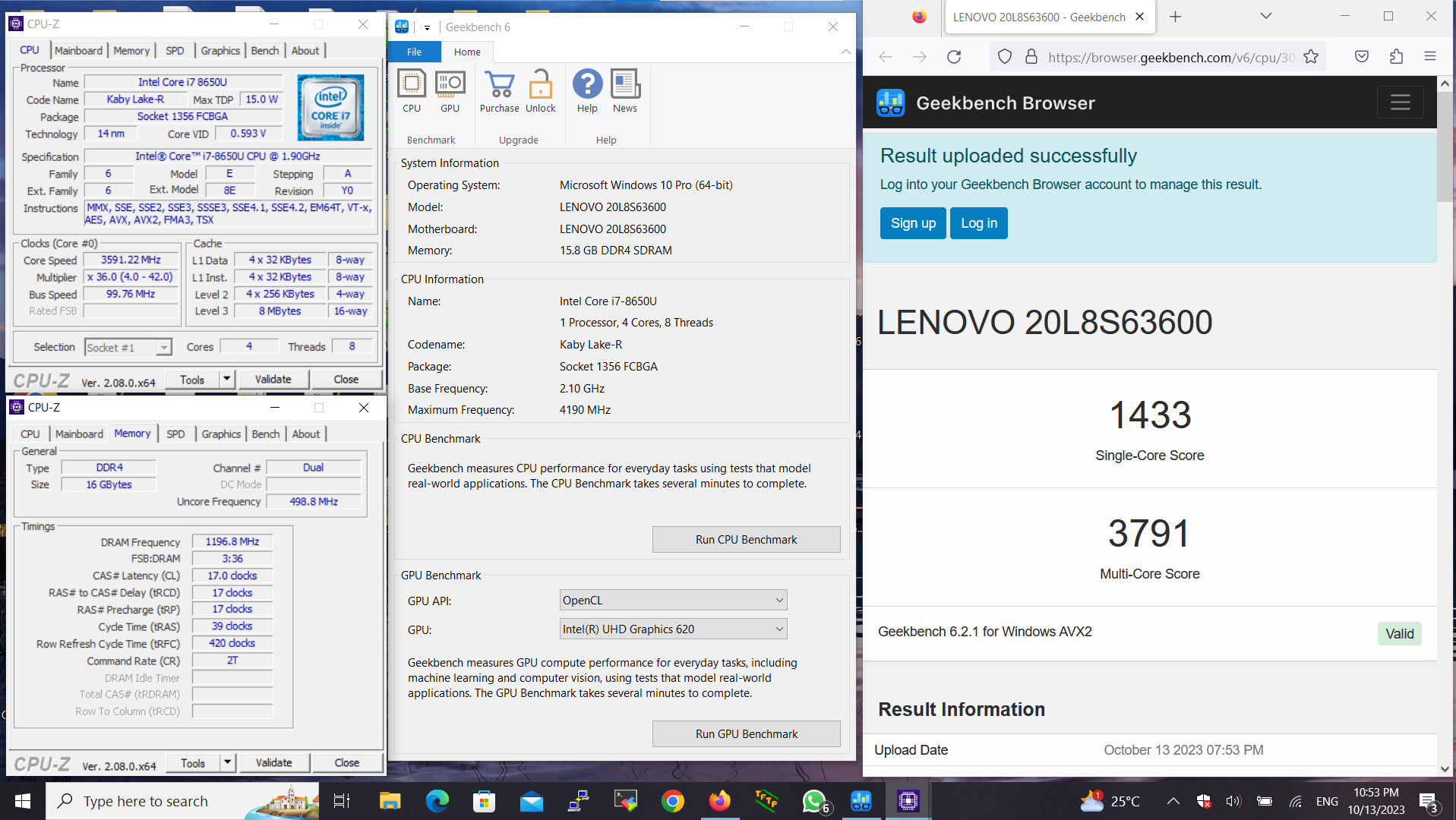This screenshot has width=1456, height=820.
Task: Select the Home tab in Geekbench 6
Action: pos(467,52)
